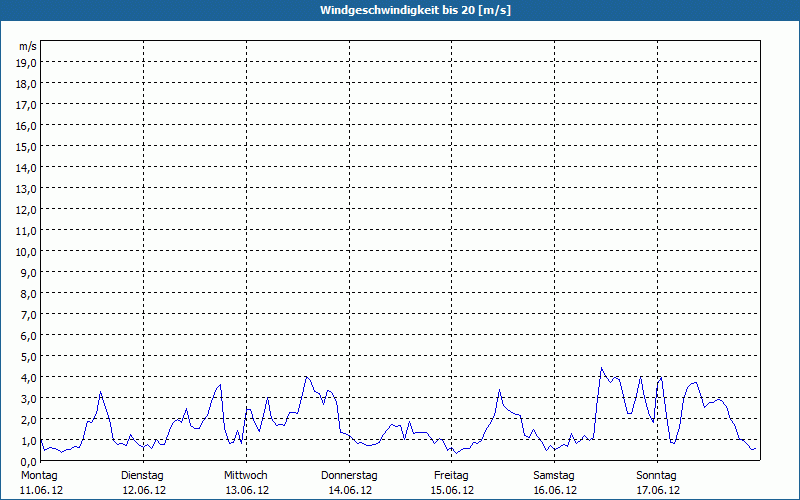Click the 'm/s' unit label
Image resolution: width=800 pixels, height=500 pixels.
click(28, 46)
